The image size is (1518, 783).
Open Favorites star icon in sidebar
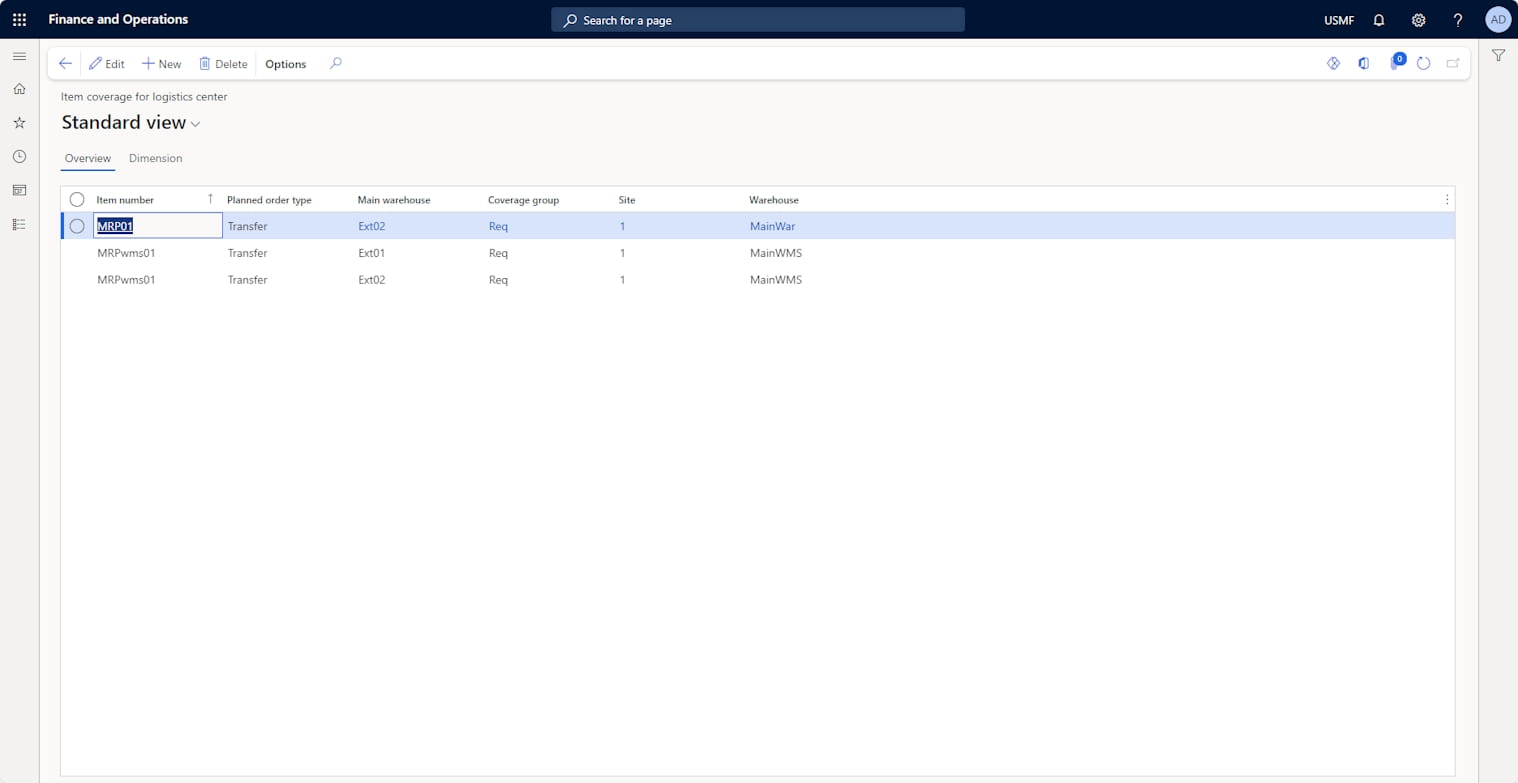(19, 123)
